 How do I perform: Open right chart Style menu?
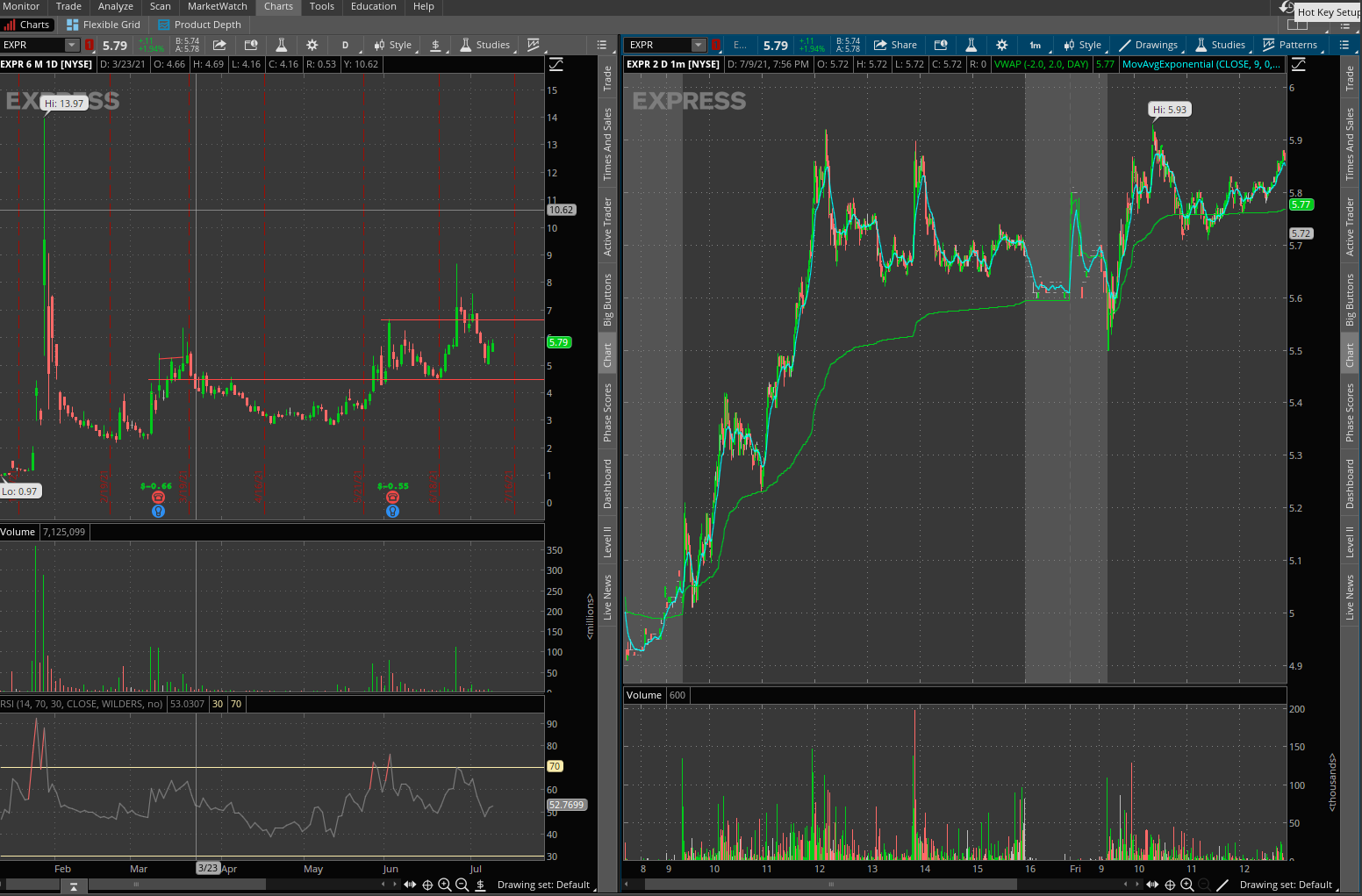[1082, 45]
